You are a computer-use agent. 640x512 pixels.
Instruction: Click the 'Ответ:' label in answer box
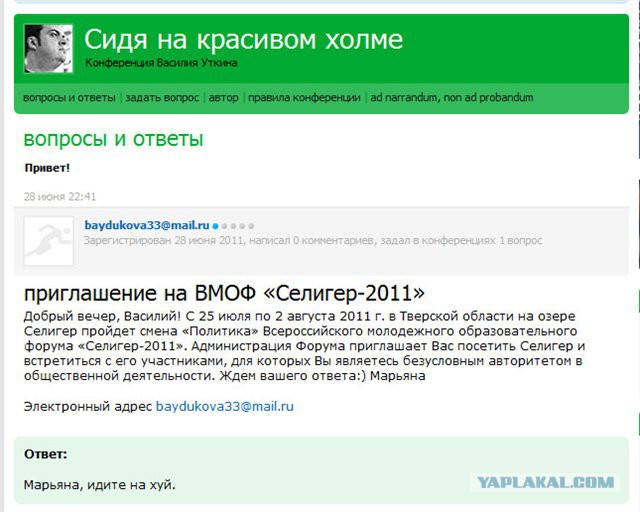point(46,454)
